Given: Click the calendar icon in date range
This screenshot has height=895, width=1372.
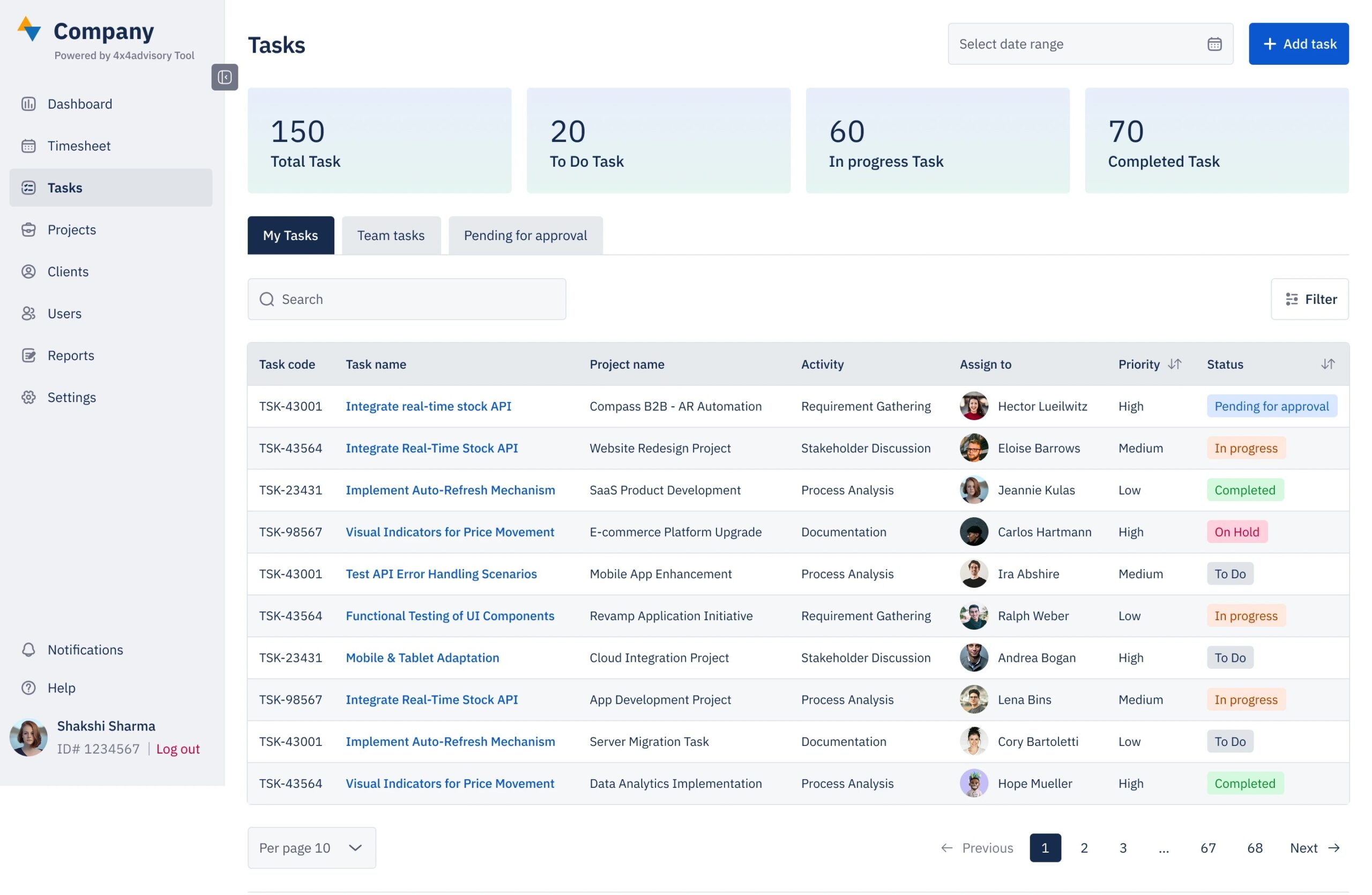Looking at the screenshot, I should [x=1214, y=44].
